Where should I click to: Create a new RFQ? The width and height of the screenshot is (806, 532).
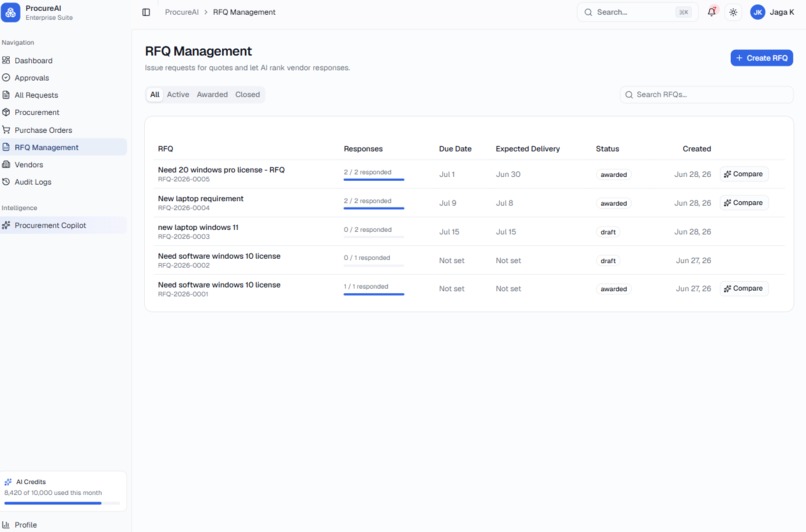pyautogui.click(x=762, y=58)
